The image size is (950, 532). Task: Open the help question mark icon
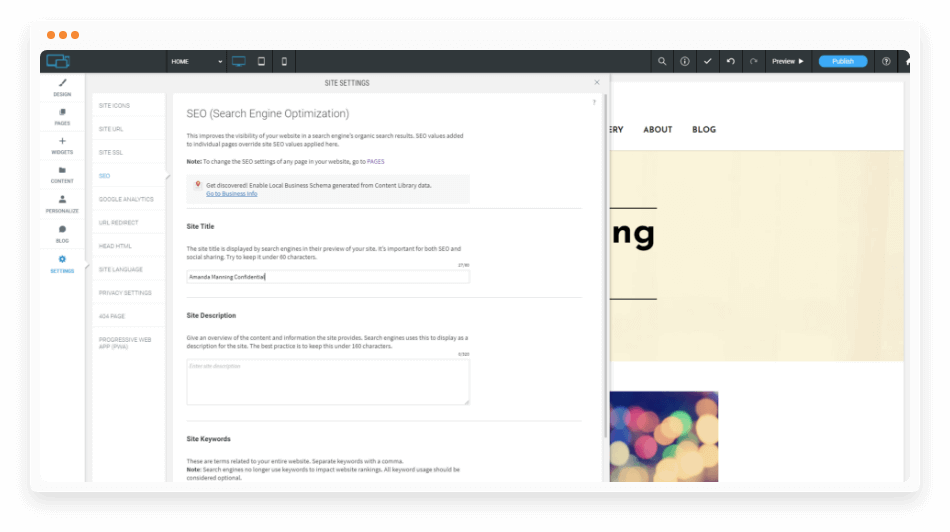(x=886, y=61)
